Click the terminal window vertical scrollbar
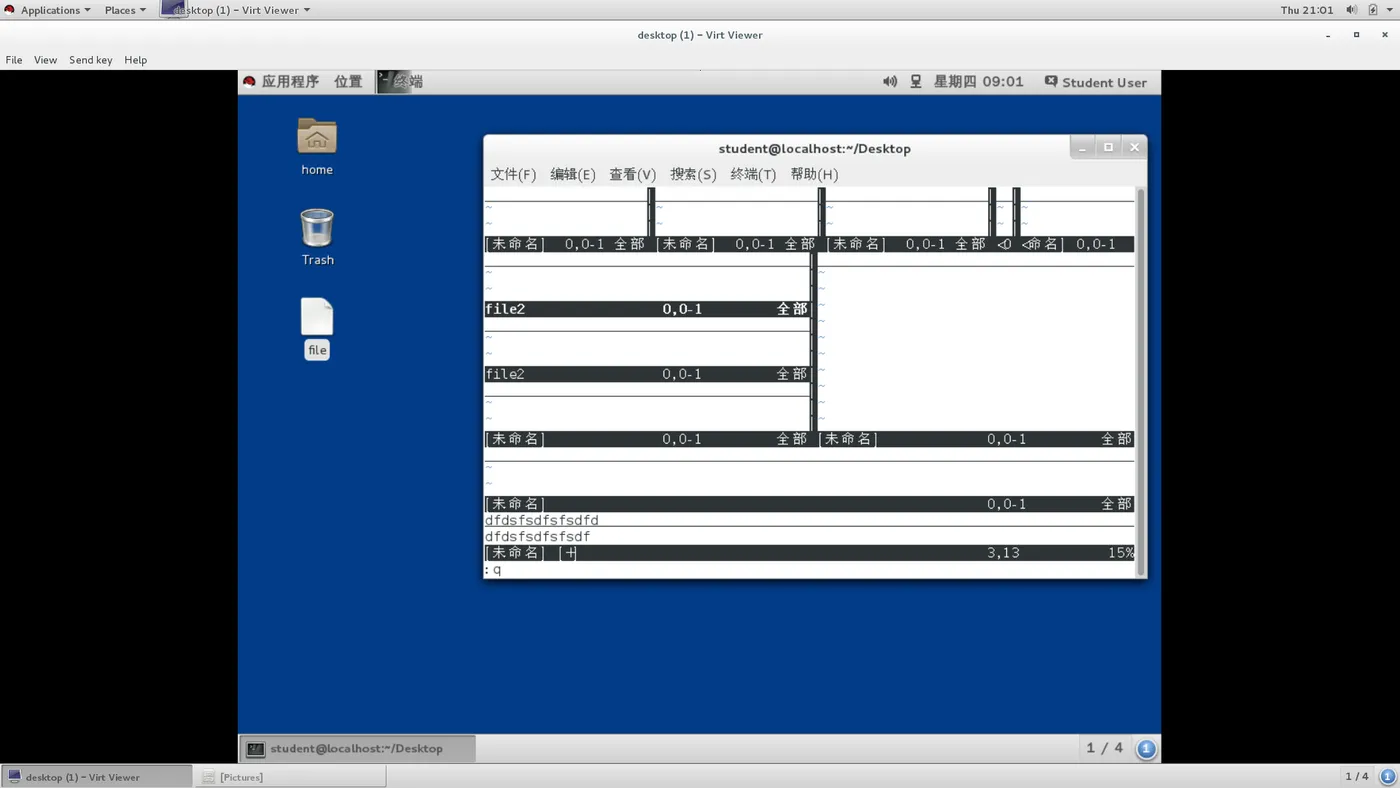 click(1140, 381)
